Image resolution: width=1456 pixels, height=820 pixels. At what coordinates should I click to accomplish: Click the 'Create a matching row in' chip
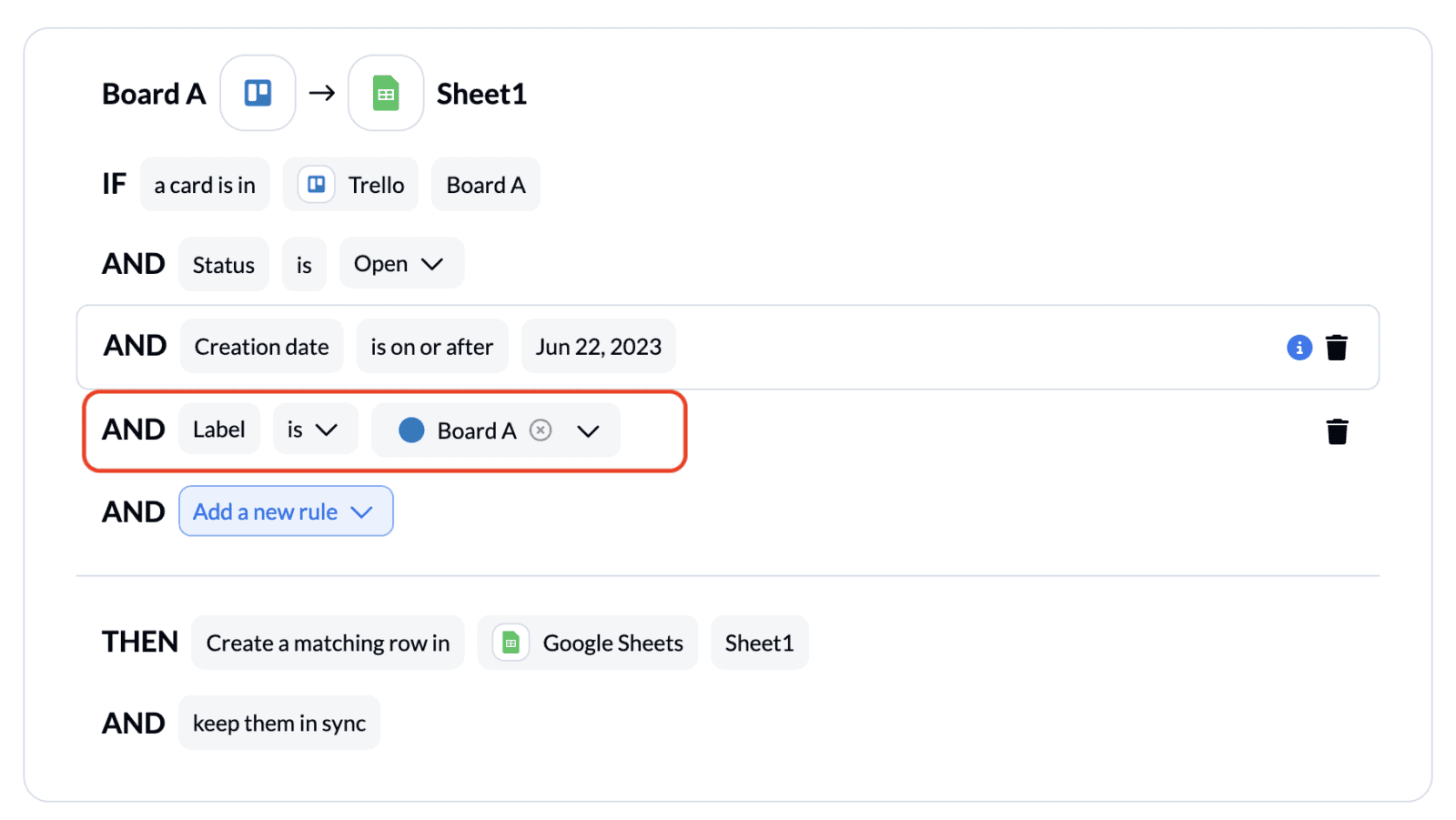click(328, 643)
